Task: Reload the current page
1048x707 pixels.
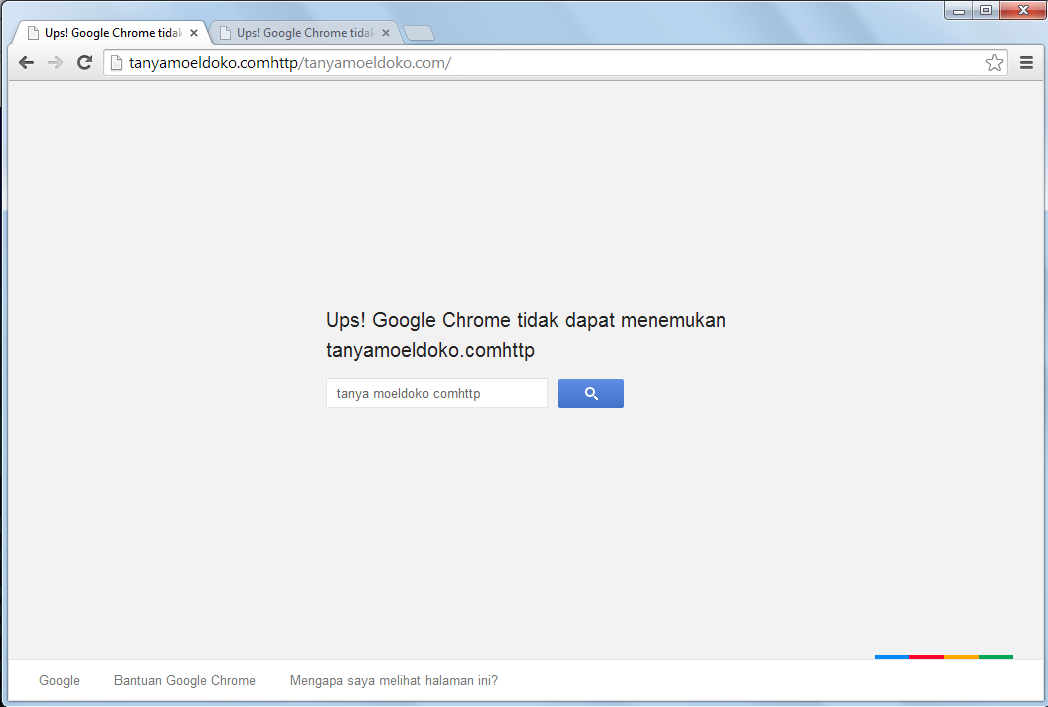Action: (x=84, y=63)
